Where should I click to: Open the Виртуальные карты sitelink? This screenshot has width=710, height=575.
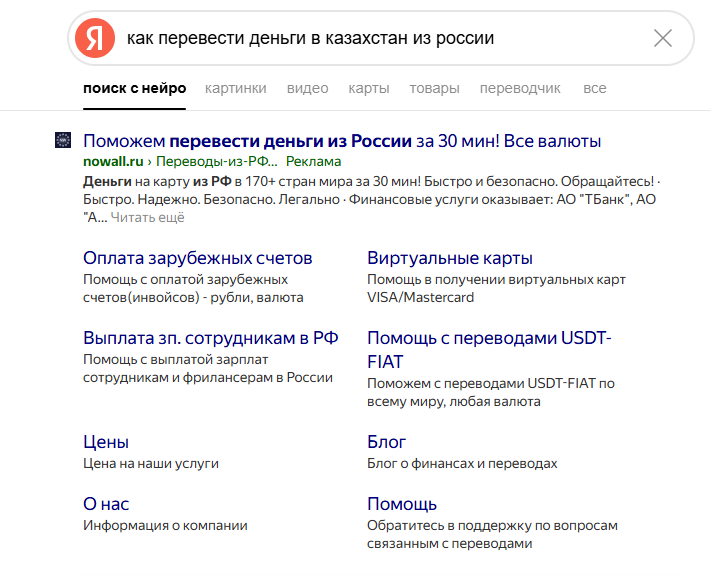450,258
